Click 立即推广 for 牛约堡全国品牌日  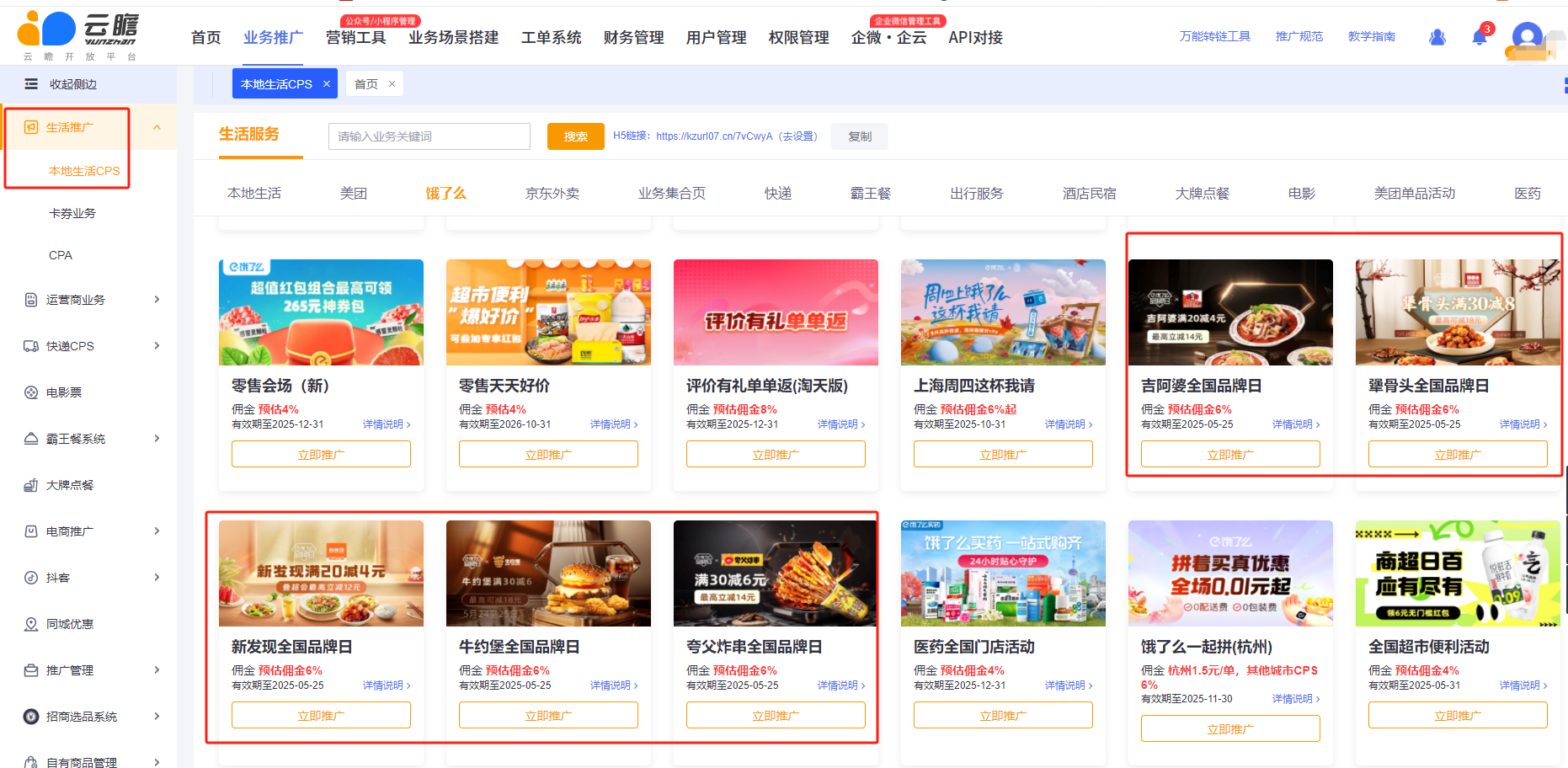[548, 715]
